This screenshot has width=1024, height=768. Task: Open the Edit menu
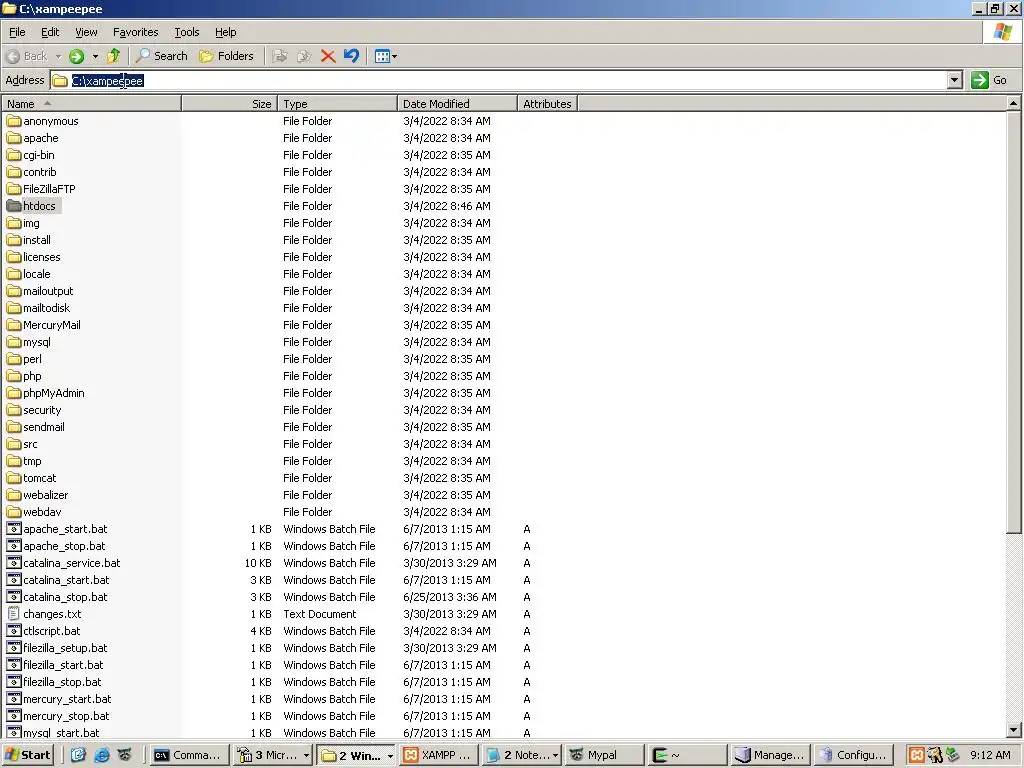tap(50, 32)
